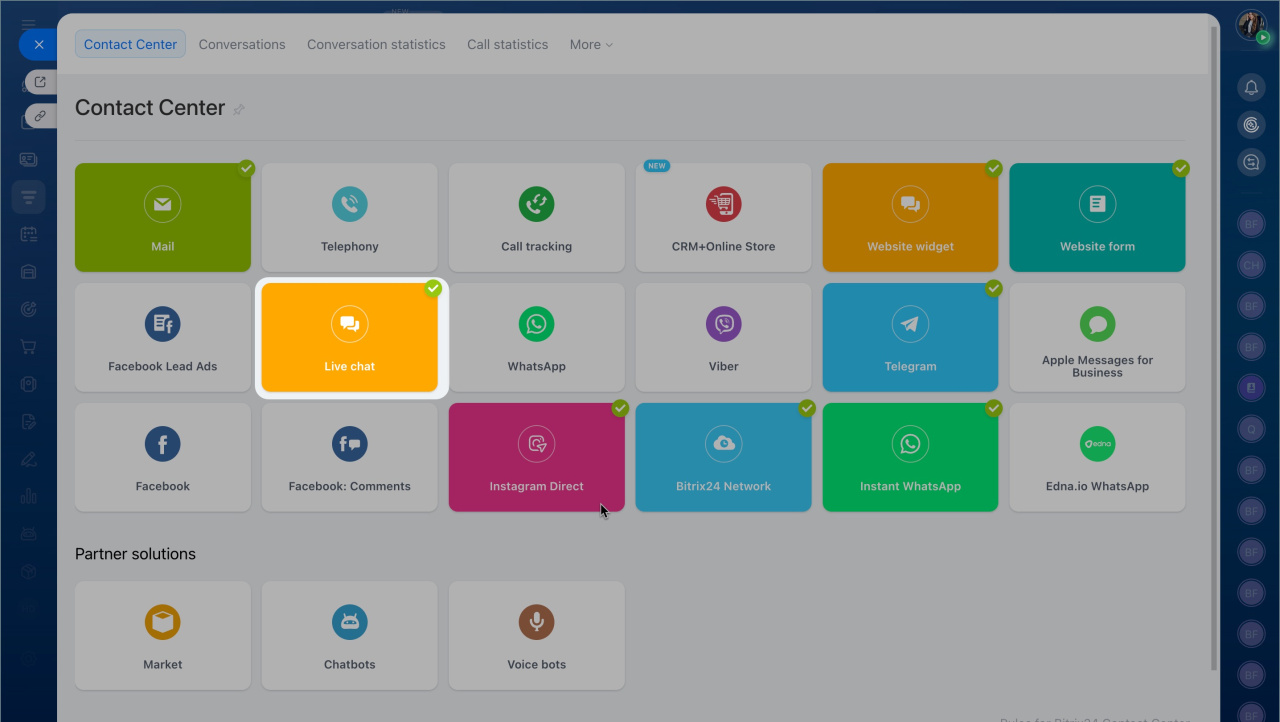Open the CRM+Online Store tile
This screenshot has width=1280, height=722.
pyautogui.click(x=724, y=218)
